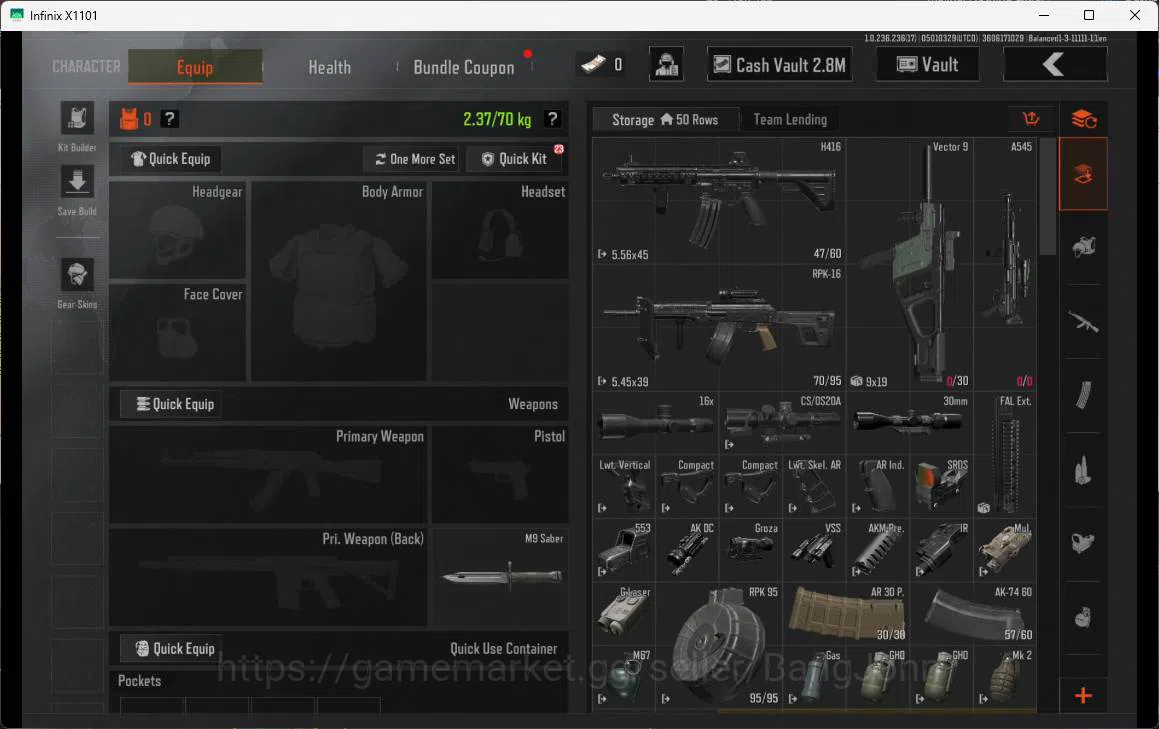
Task: Select the A545 rifle
Action: (1005, 265)
